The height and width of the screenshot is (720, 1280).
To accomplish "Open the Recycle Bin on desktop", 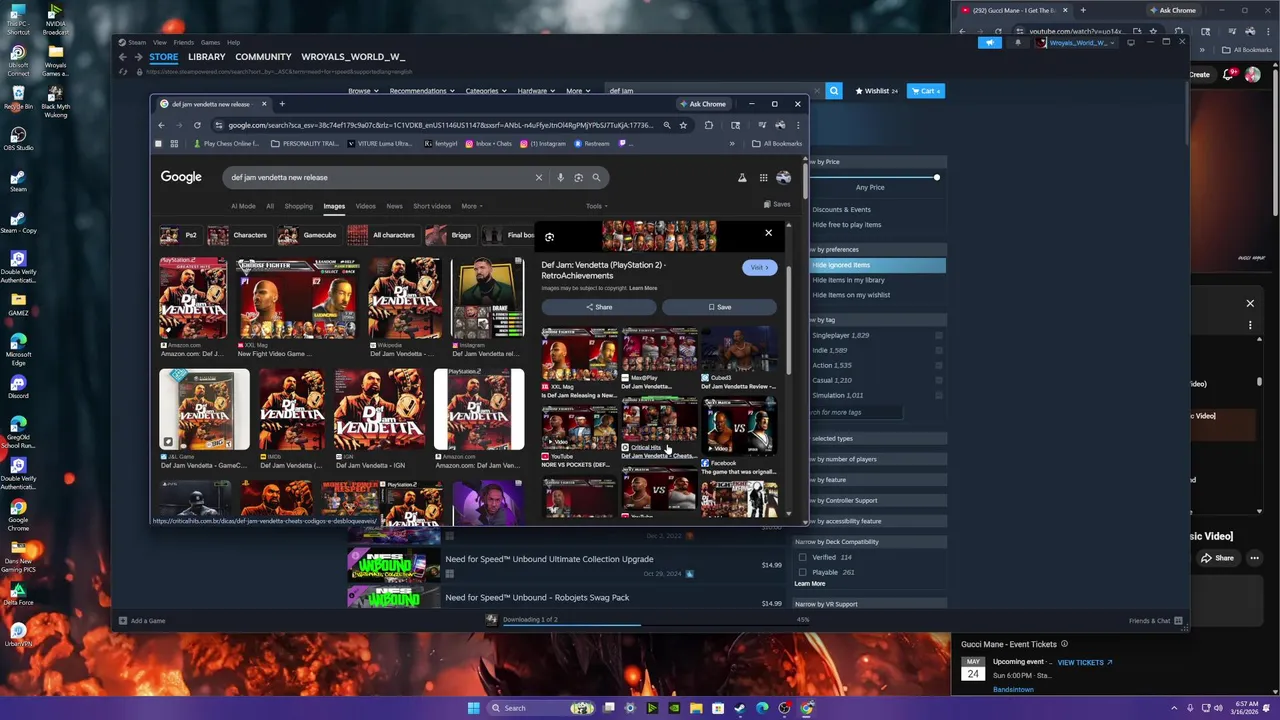I will click(x=18, y=98).
